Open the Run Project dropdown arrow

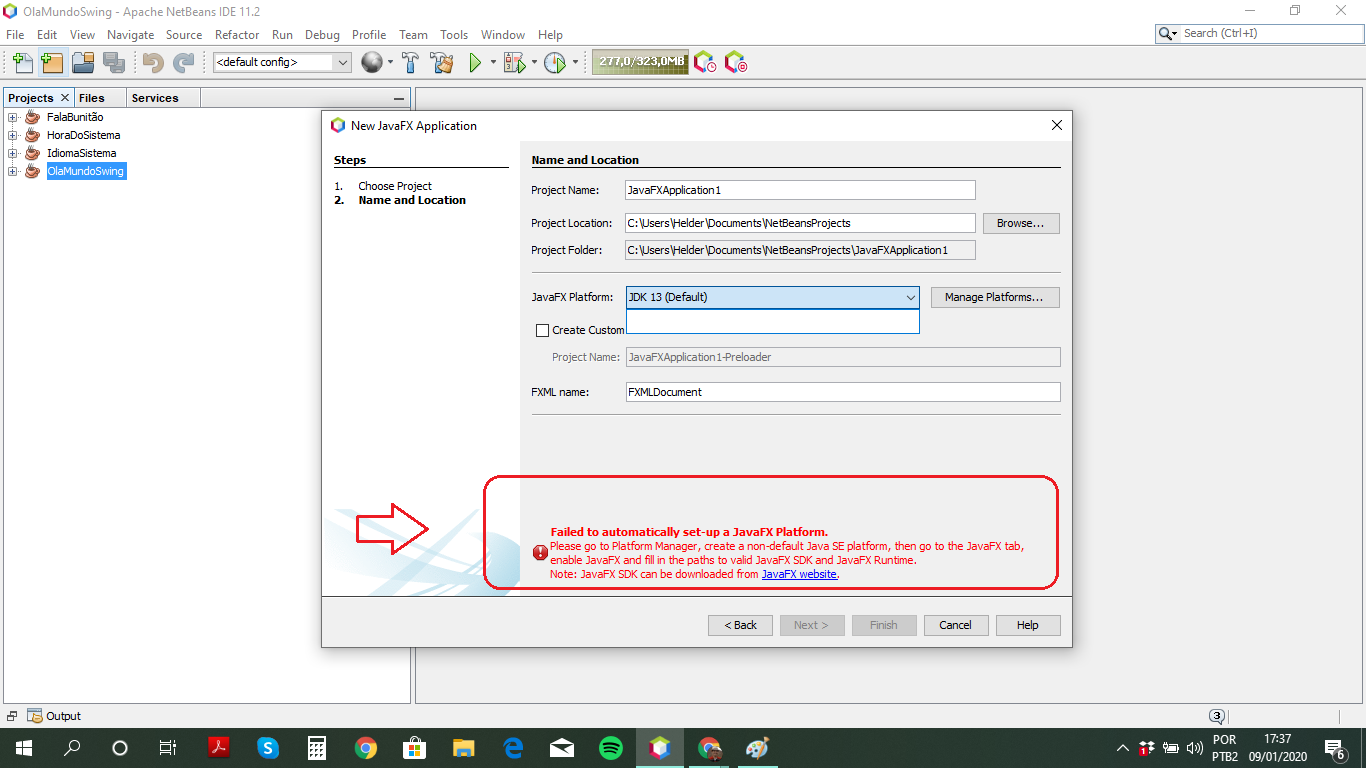click(493, 63)
